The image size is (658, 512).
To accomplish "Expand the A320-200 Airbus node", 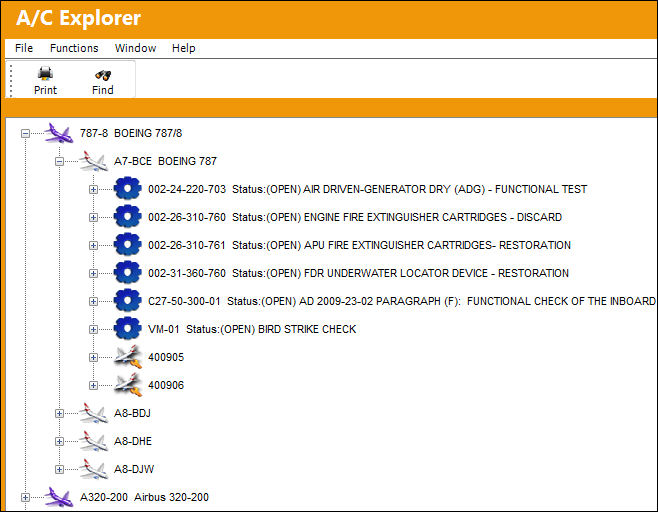I will pyautogui.click(x=26, y=497).
